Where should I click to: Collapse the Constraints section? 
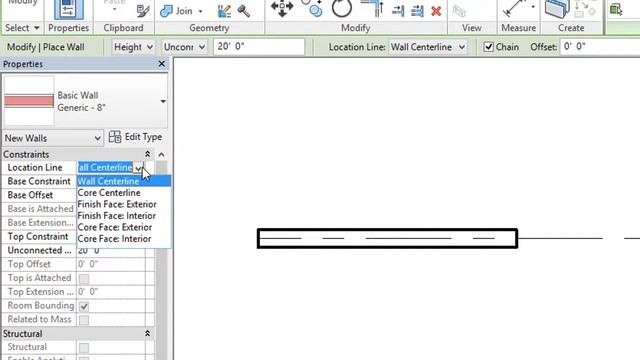click(x=147, y=154)
